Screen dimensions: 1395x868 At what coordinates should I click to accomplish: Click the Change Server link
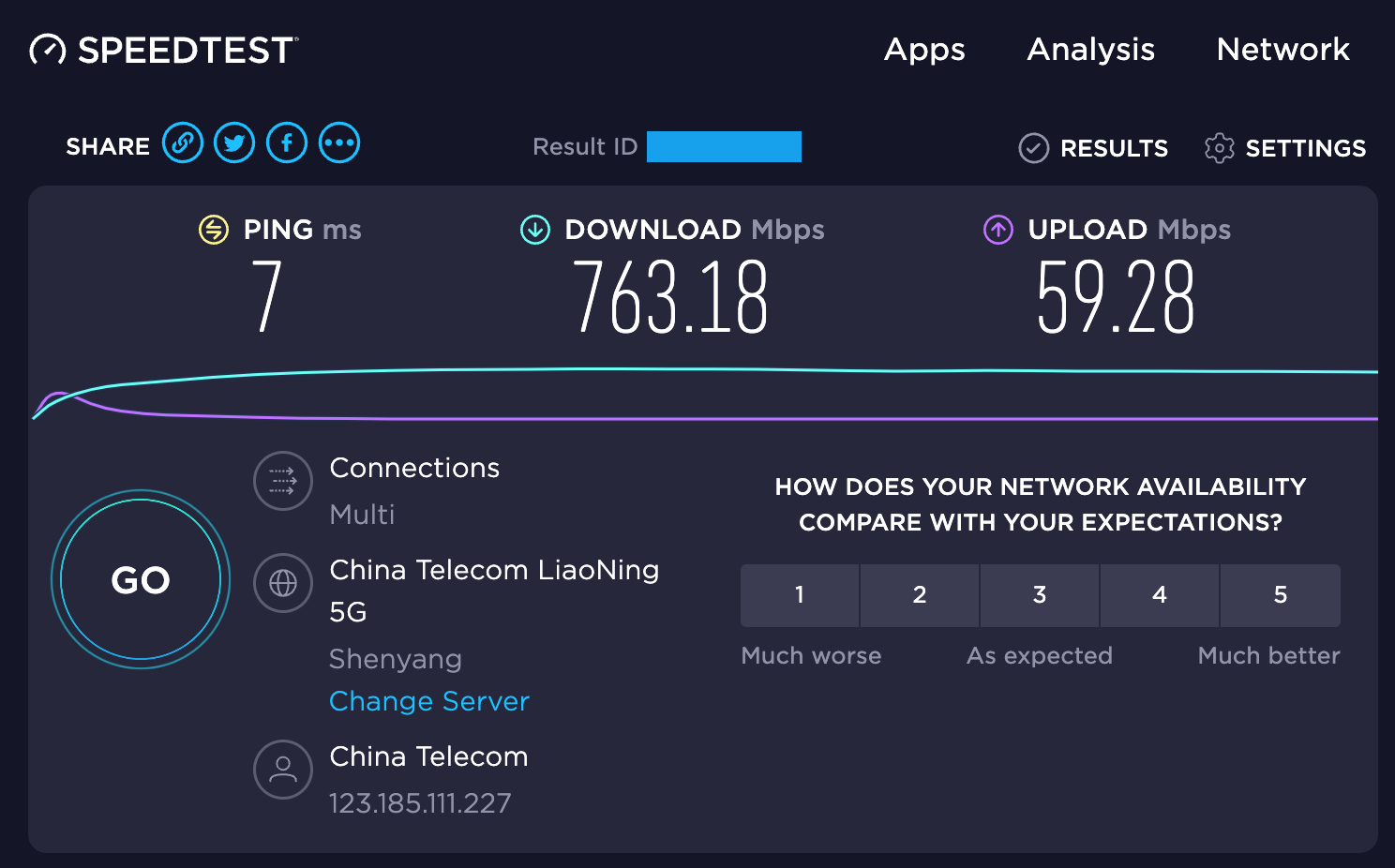(x=429, y=701)
